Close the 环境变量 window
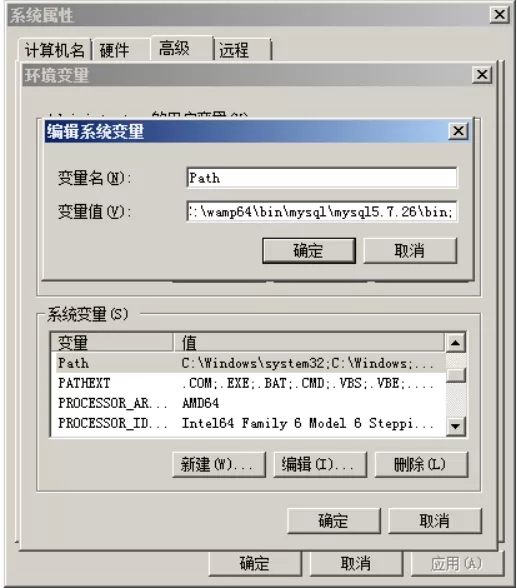The image size is (517, 588). coord(482,75)
